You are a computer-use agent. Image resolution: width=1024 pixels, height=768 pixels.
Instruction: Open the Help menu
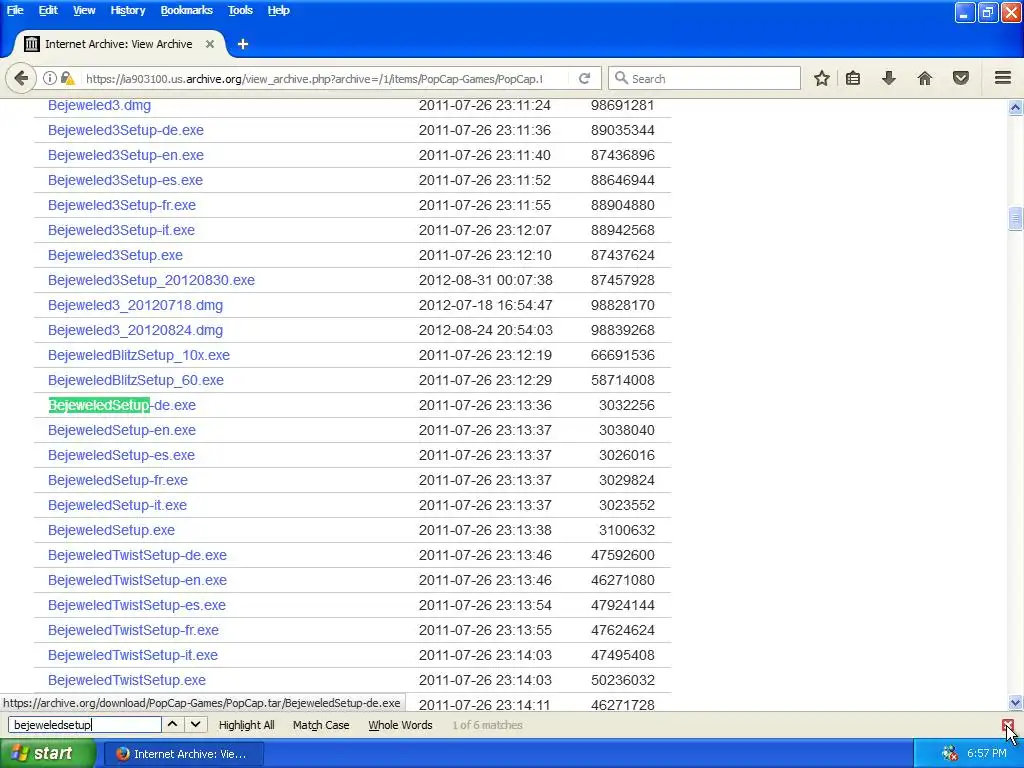click(278, 10)
